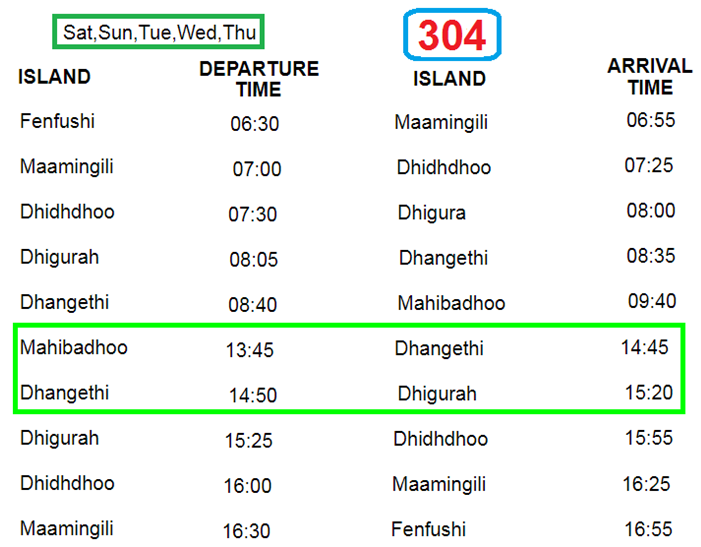Select the 06:30 departure time

click(254, 124)
